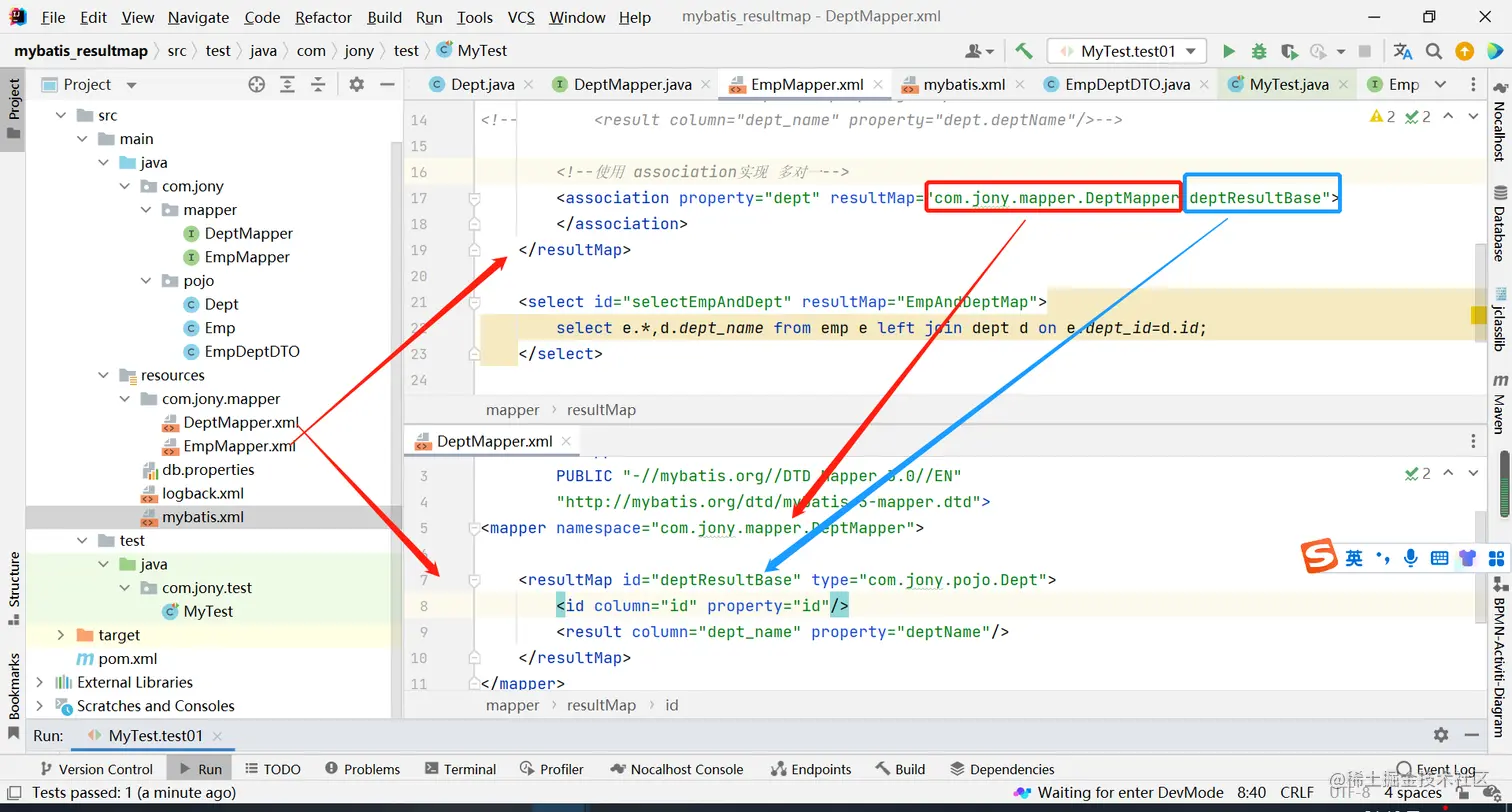Close the EmpMapper.xml tab
Image resolution: width=1512 pixels, height=812 pixels.
877,85
